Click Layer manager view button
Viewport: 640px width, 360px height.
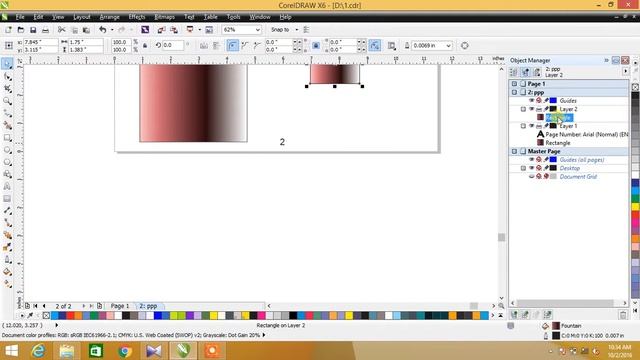537,72
